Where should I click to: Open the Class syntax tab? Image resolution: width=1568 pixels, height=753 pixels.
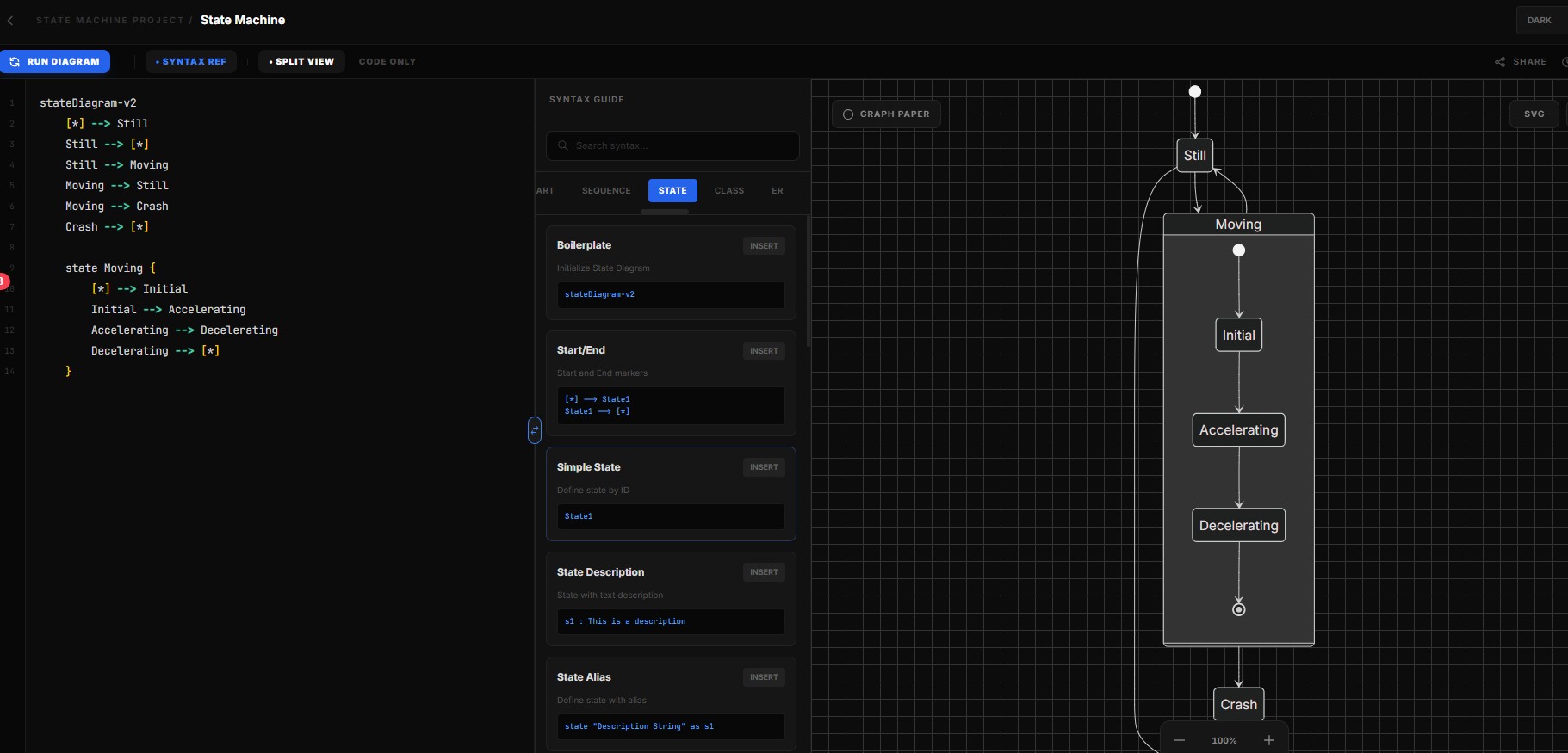728,191
